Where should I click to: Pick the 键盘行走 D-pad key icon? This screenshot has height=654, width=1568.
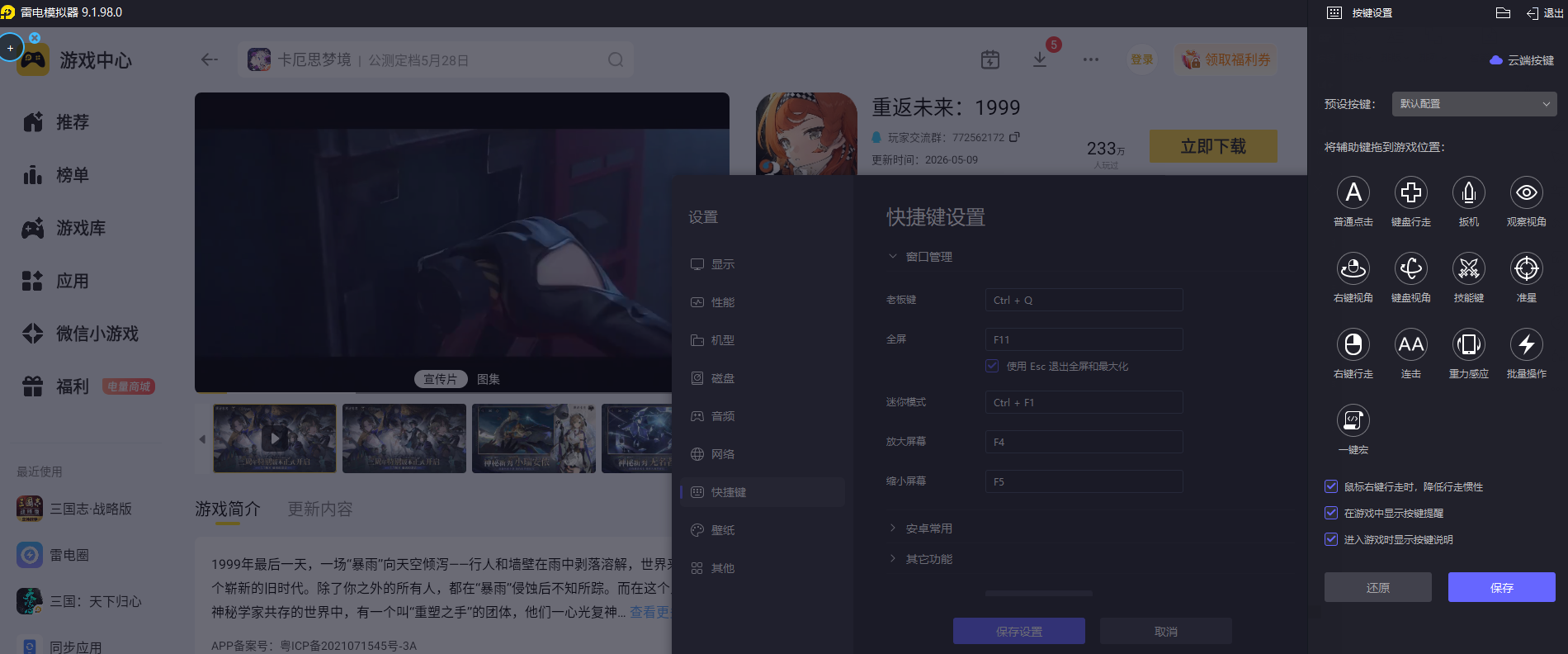1411,192
